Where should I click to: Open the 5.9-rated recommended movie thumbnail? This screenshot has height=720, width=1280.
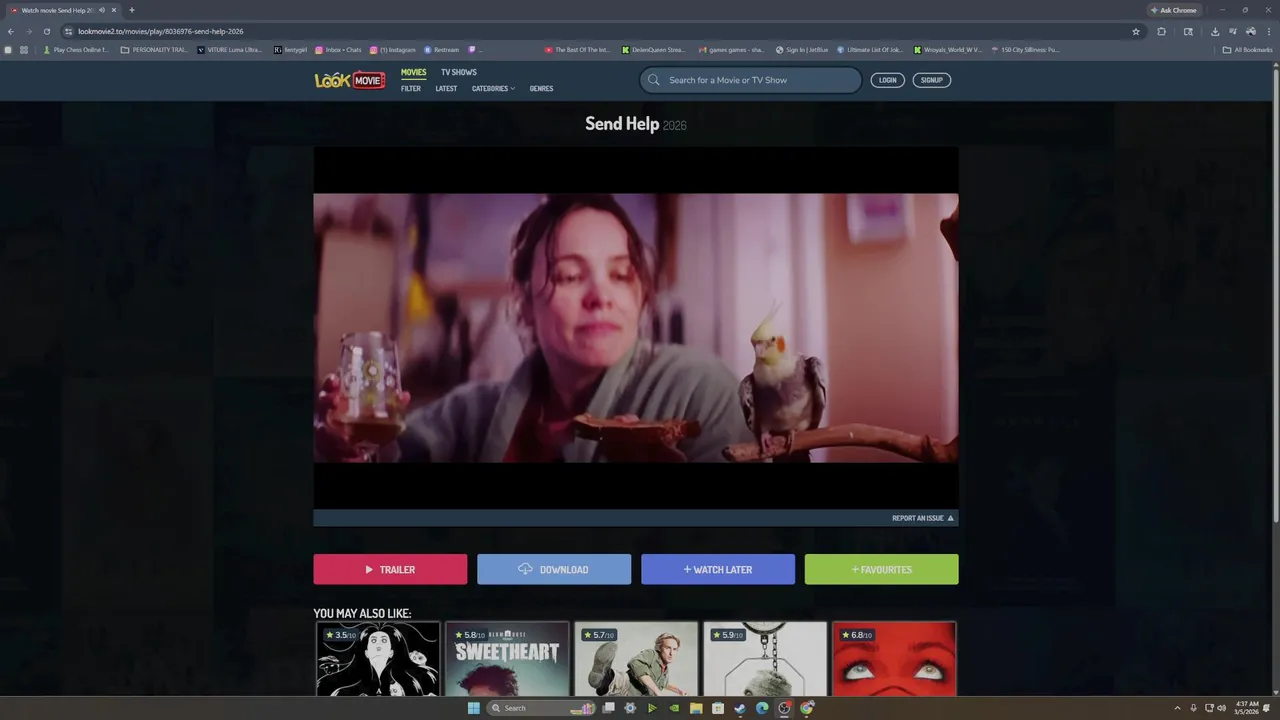pos(765,659)
